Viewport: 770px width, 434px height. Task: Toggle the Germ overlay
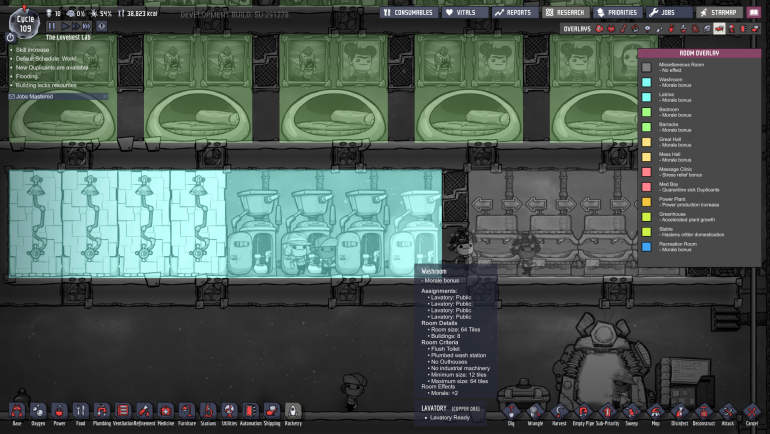pos(695,29)
